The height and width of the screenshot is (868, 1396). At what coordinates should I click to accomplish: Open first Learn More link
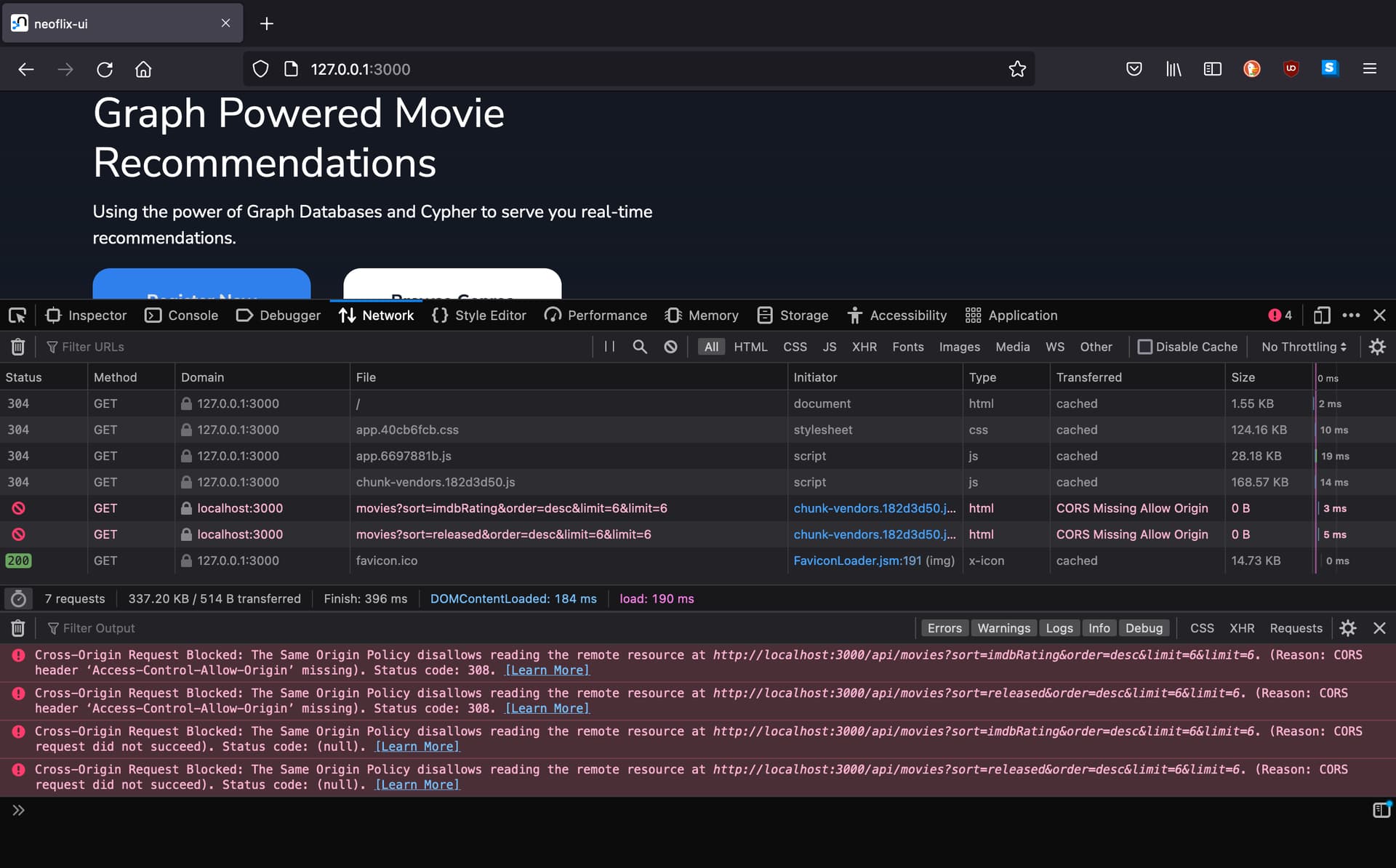[547, 670]
